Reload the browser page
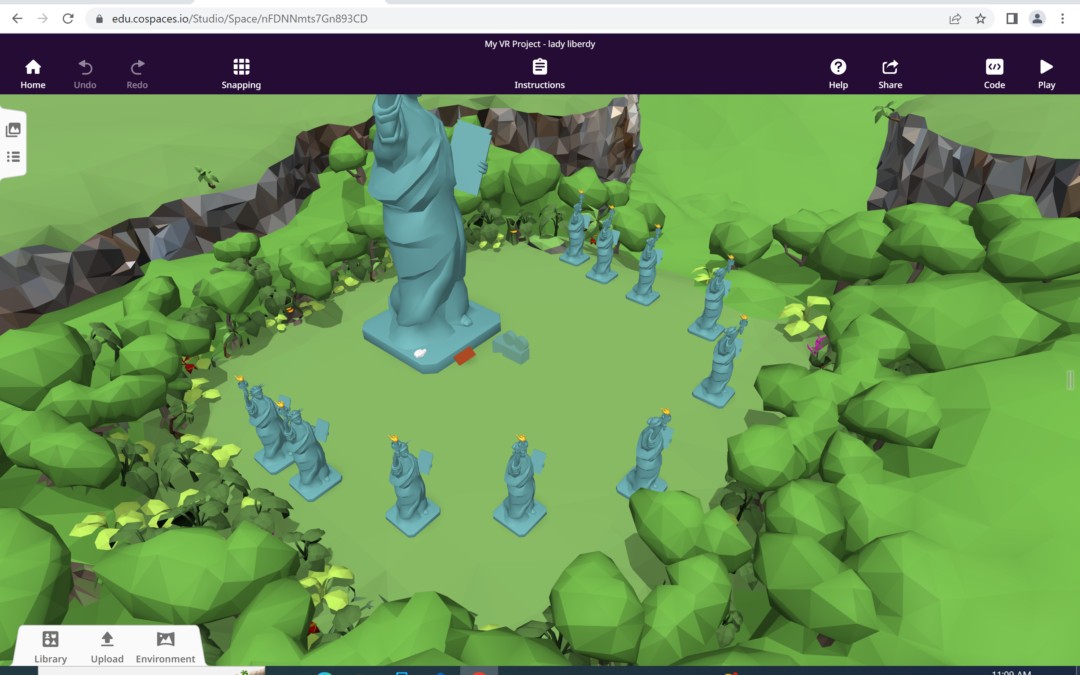This screenshot has height=675, width=1080. pos(68,19)
